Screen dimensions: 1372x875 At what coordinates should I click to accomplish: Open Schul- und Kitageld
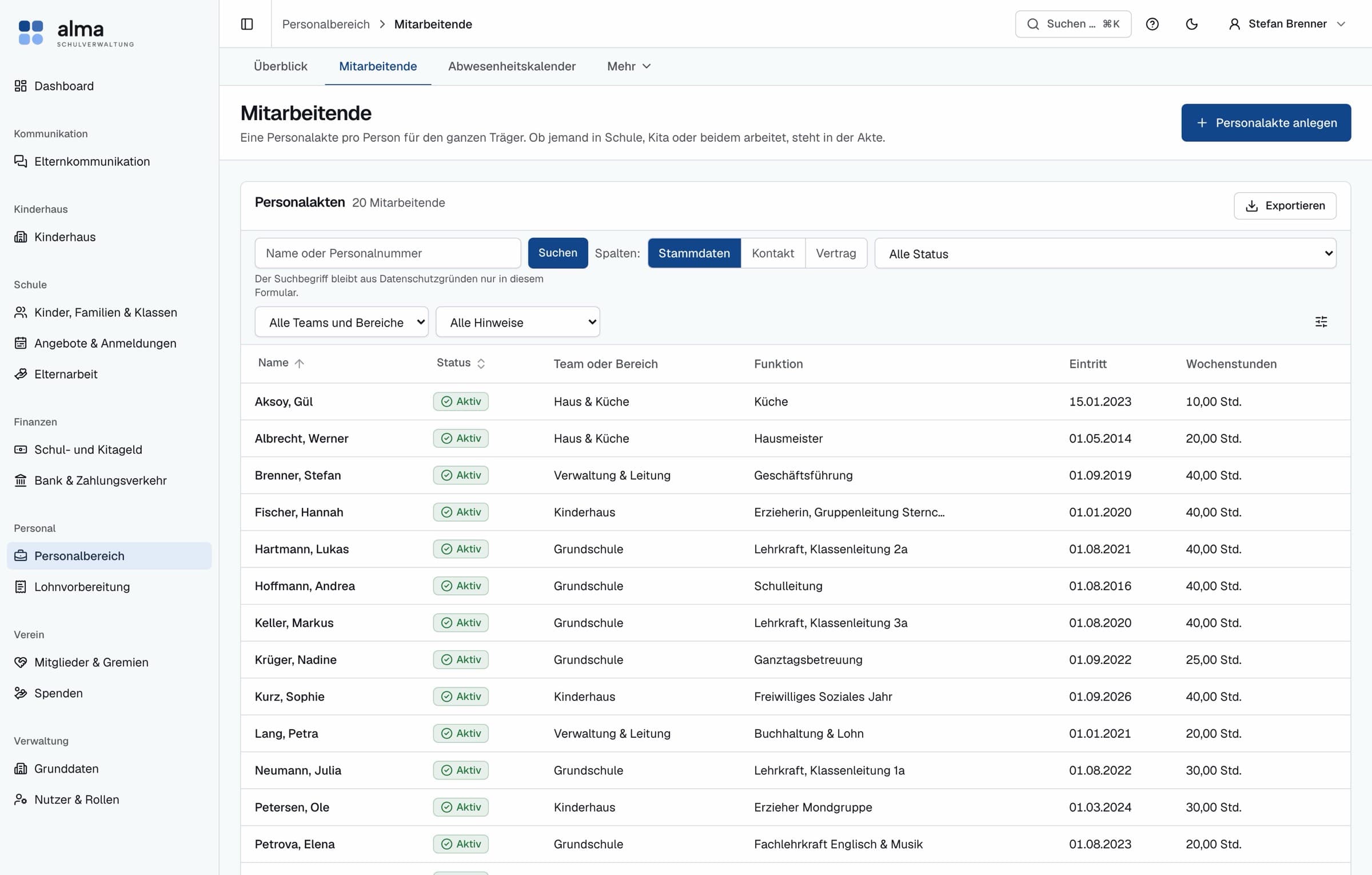click(109, 450)
